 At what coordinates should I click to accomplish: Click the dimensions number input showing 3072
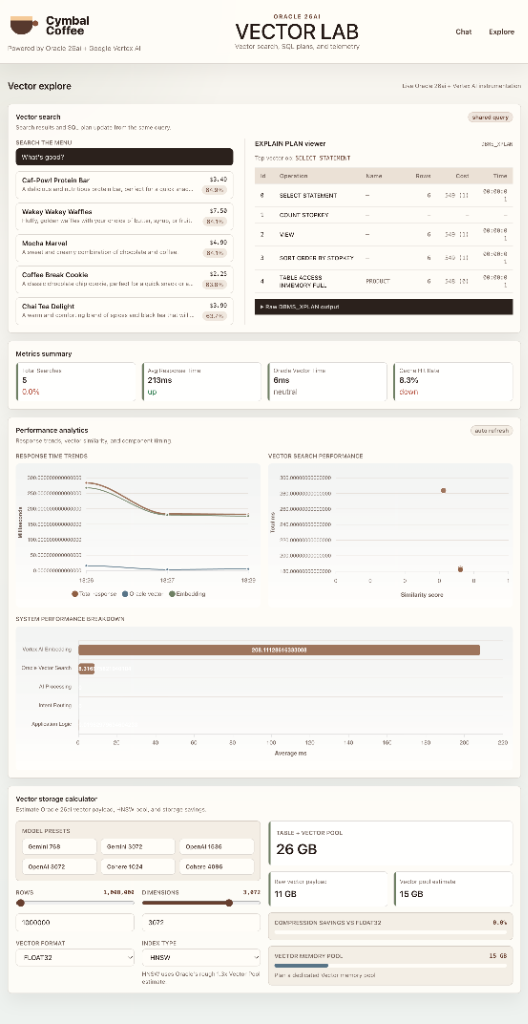tap(201, 922)
